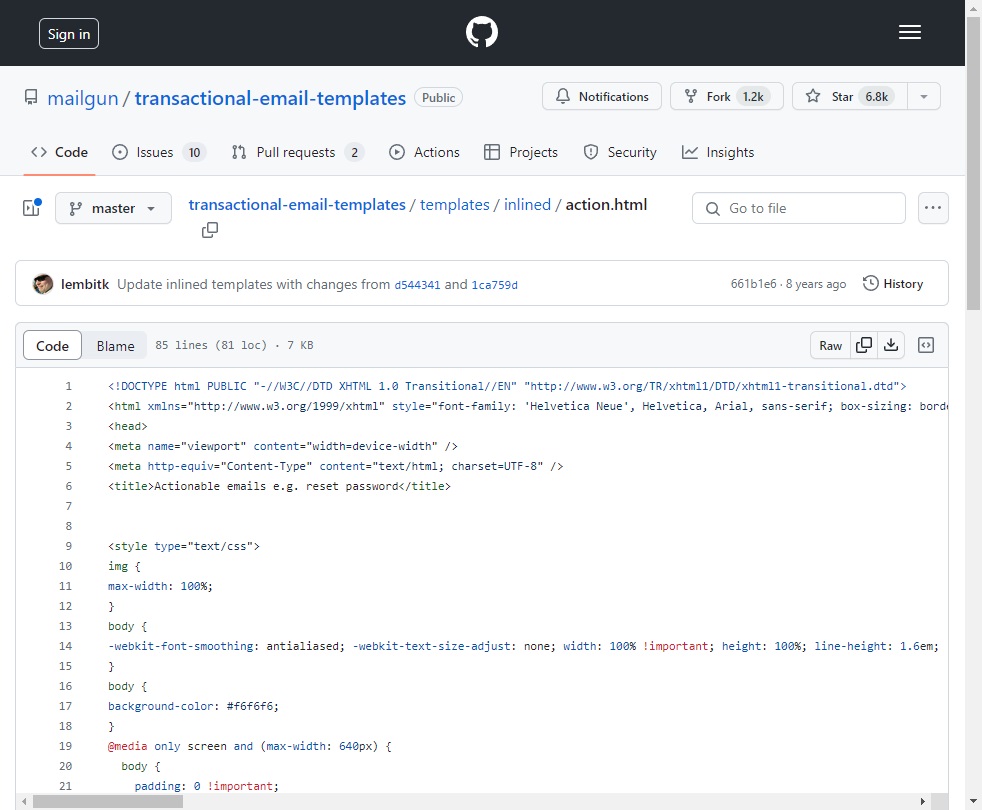
Task: Open the kebab more-options menu
Action: coord(933,208)
